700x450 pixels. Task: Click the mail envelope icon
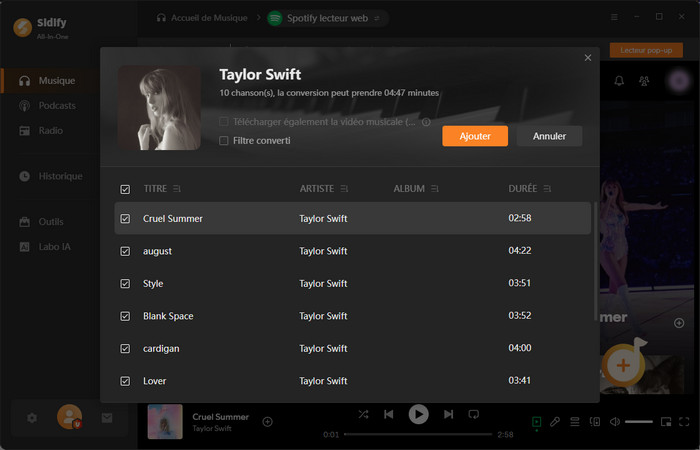click(x=107, y=417)
